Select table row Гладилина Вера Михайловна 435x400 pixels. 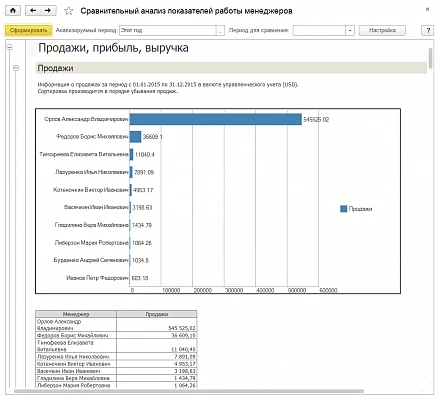(116, 378)
